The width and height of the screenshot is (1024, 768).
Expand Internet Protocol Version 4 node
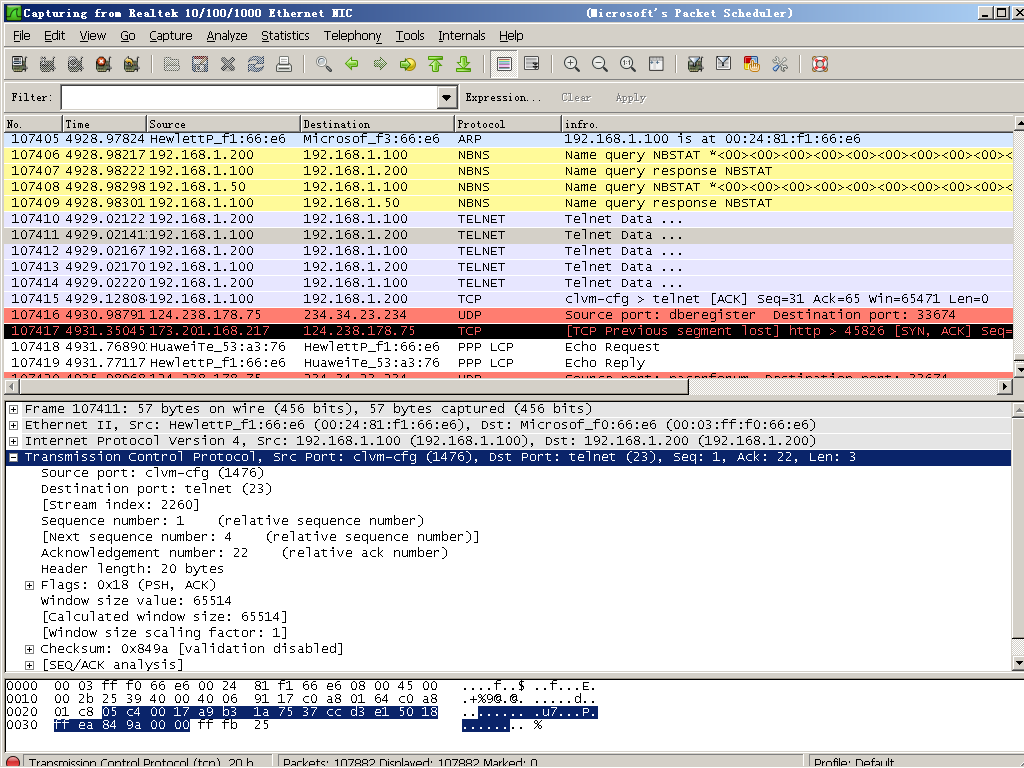[13, 441]
